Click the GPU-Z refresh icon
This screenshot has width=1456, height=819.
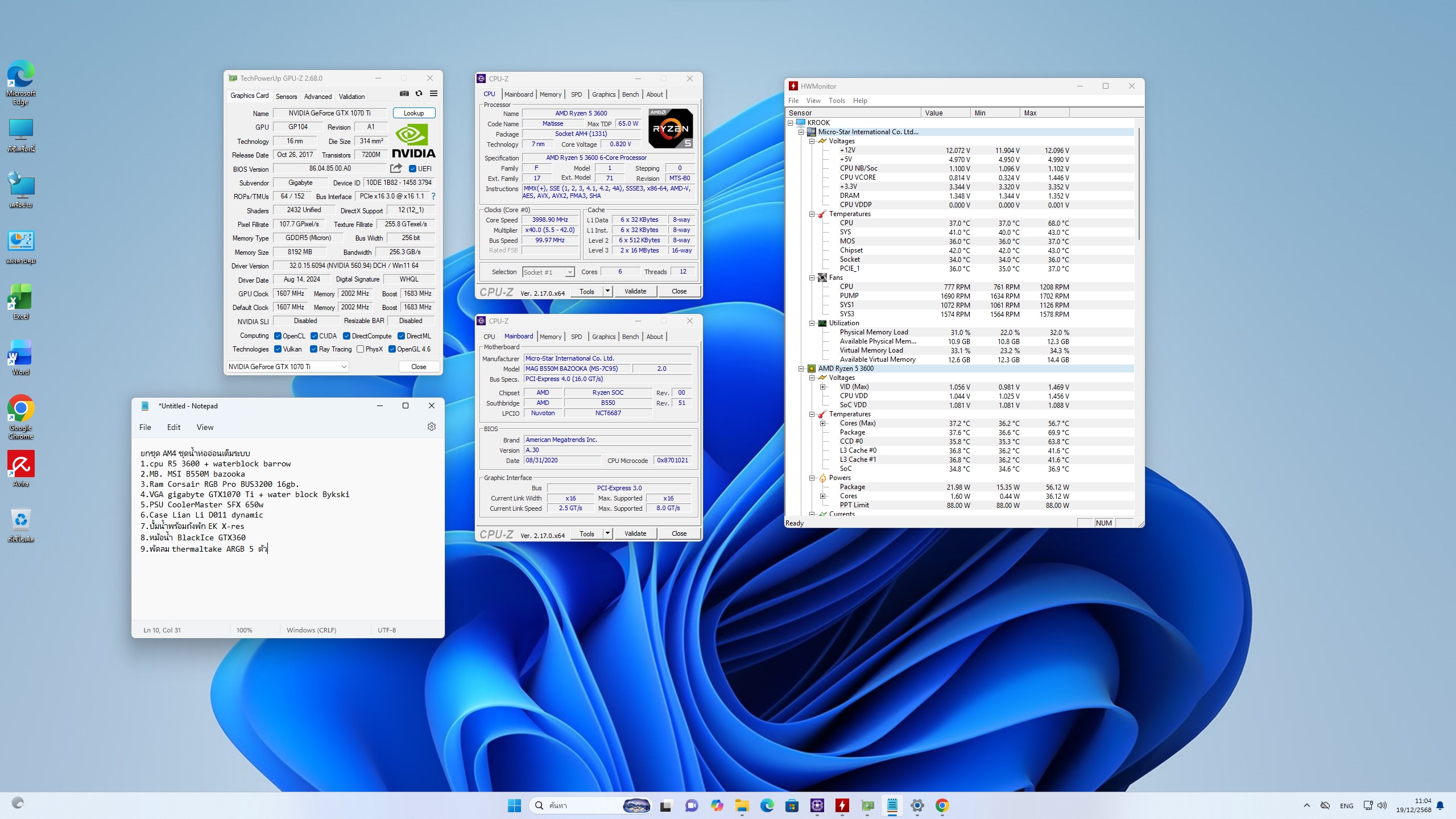coord(419,93)
